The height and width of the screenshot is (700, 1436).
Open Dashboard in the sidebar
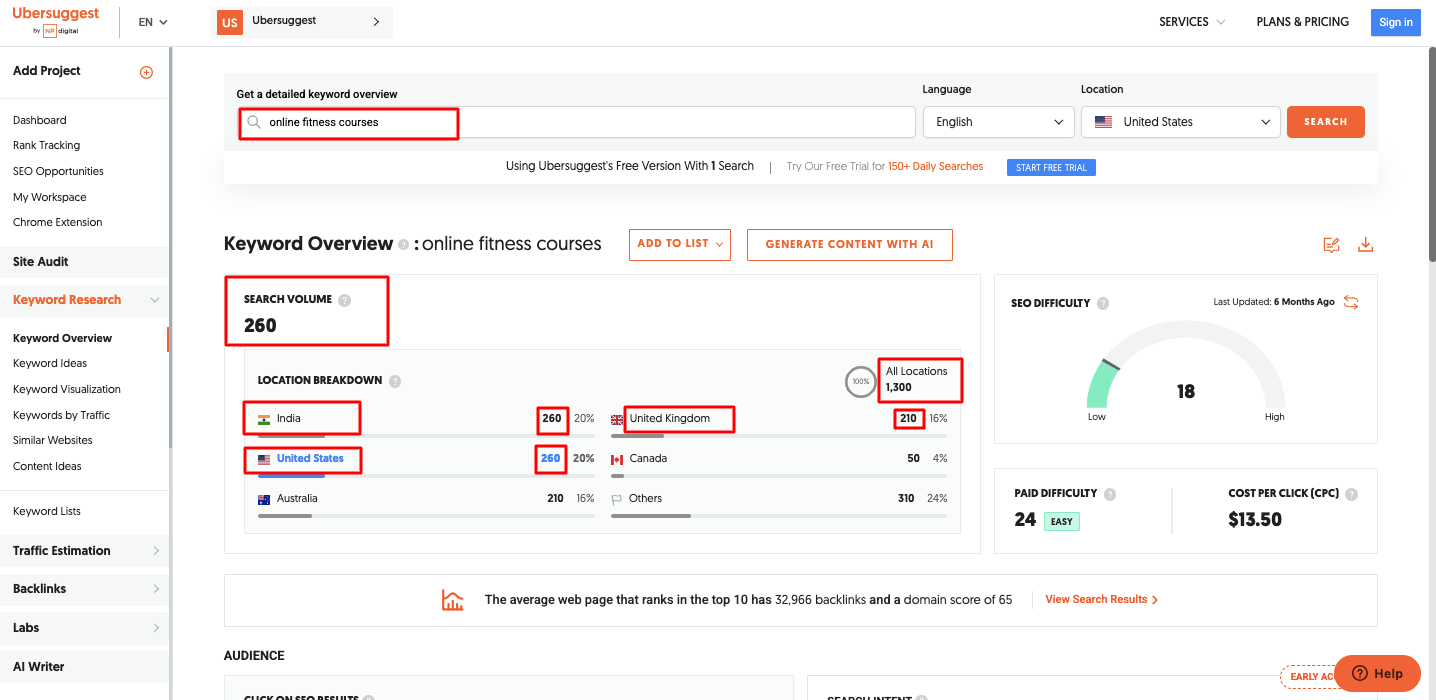(40, 120)
